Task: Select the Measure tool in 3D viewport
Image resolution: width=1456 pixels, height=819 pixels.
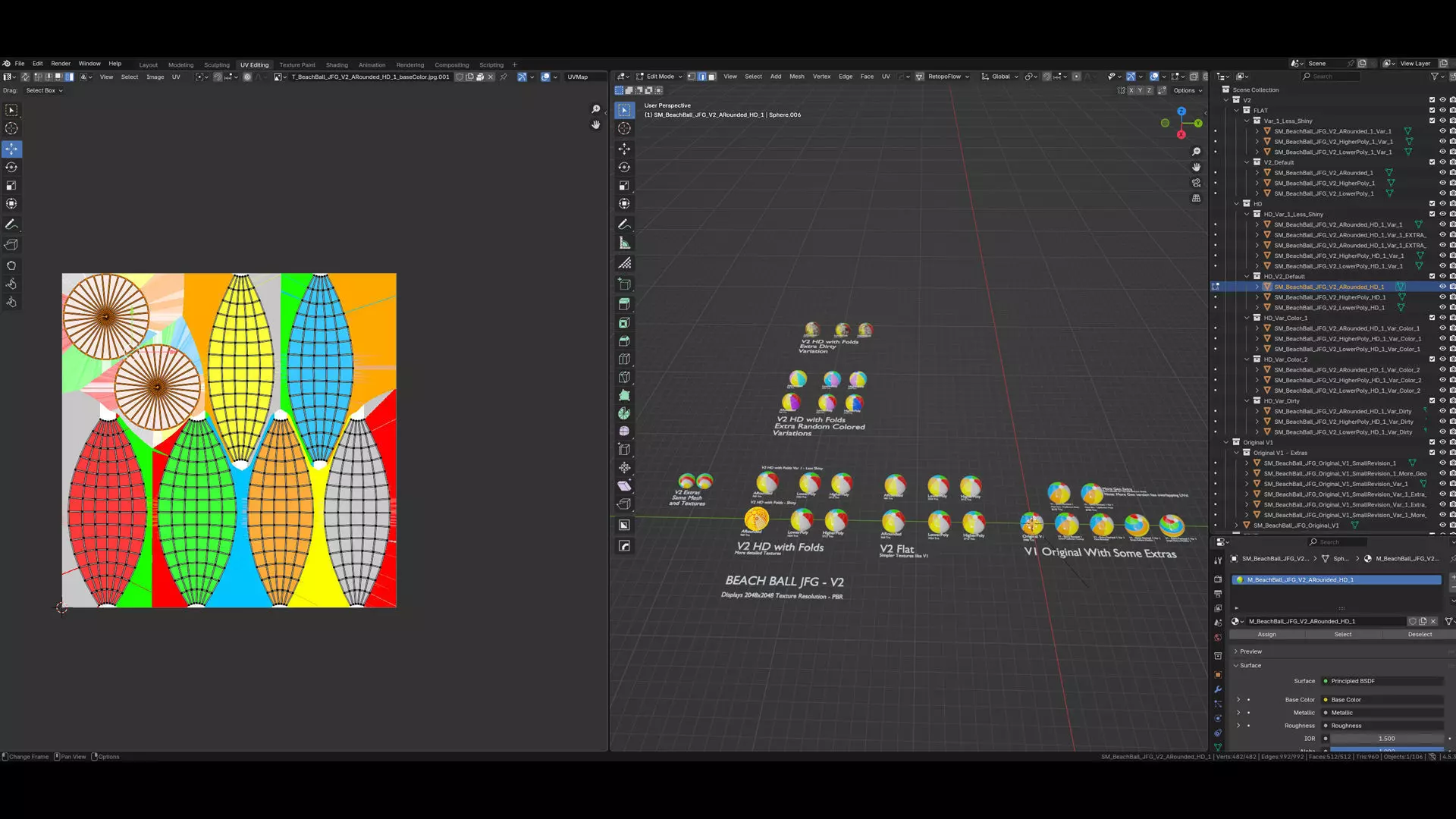Action: point(624,243)
